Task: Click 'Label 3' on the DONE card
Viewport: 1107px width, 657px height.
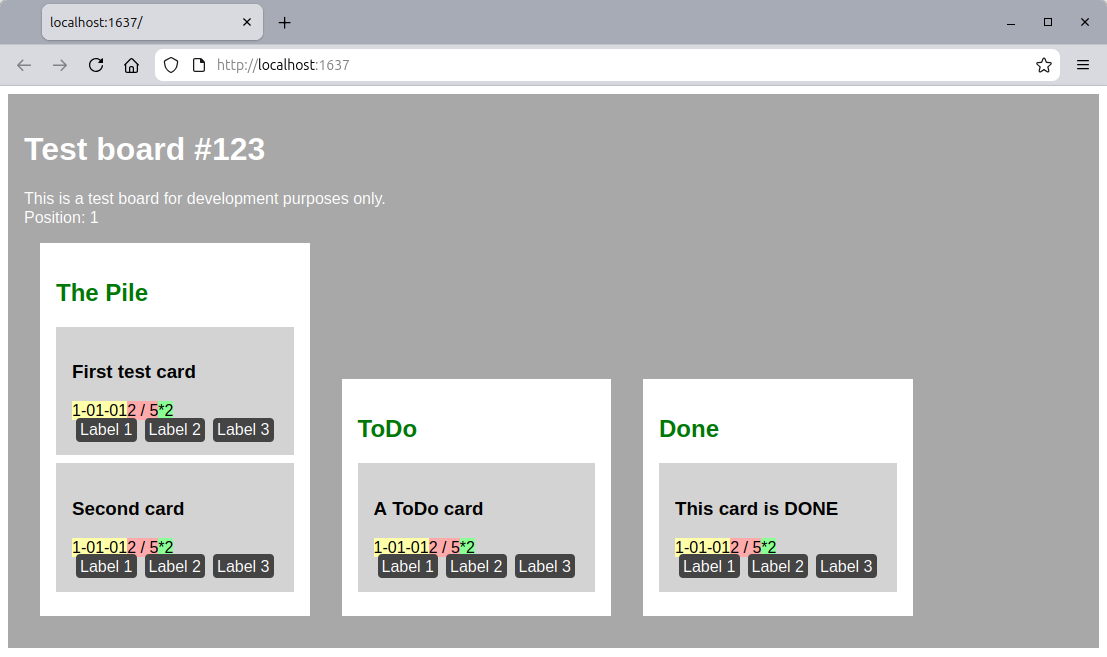Action: pos(846,566)
